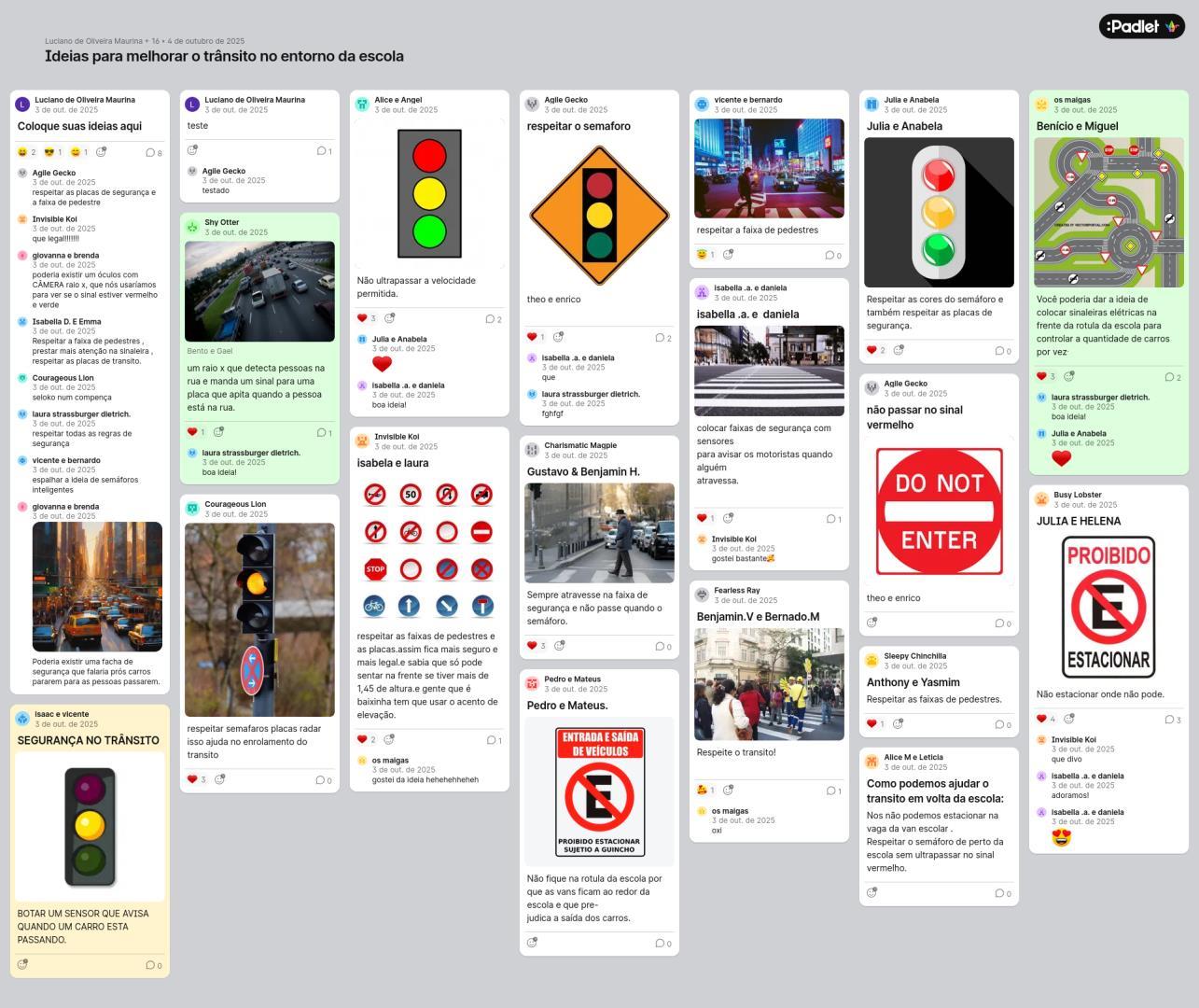
Task: Toggle heart on Julia e Anabela traffic light post
Action: [872, 350]
